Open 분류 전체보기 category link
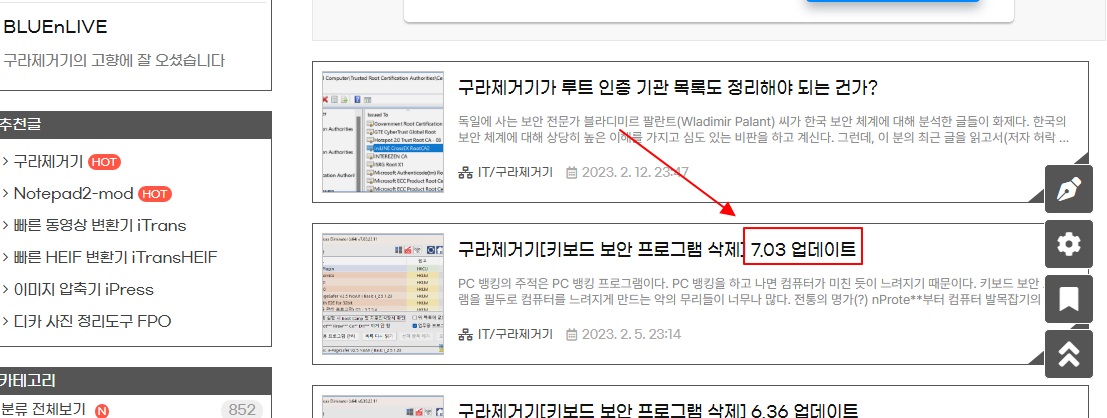Screen dimensions: 1107x418 coord(43,410)
